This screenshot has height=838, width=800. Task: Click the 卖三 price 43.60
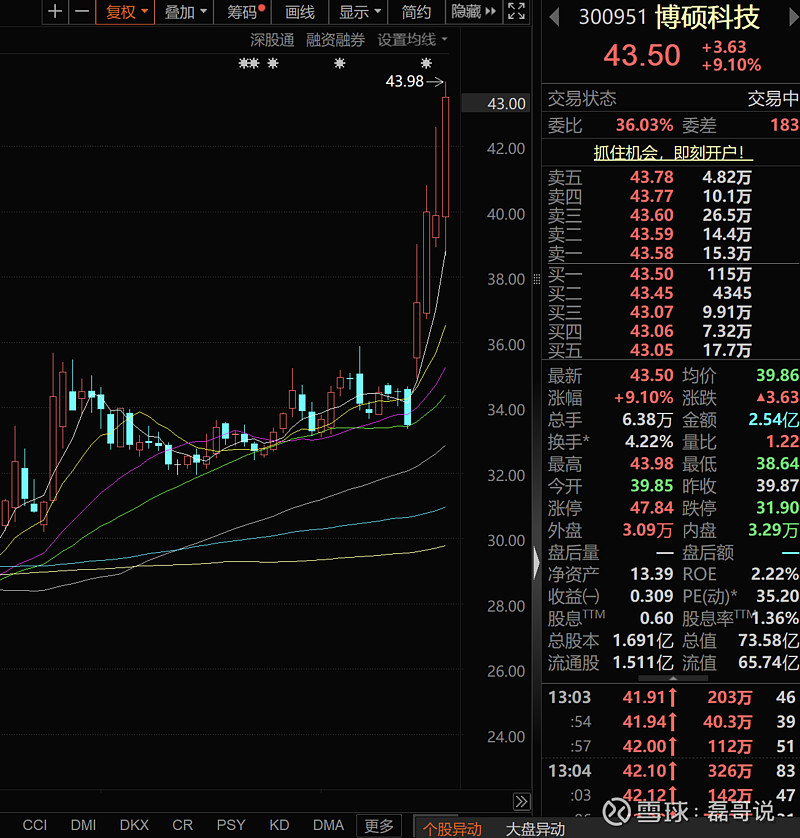[651, 215]
